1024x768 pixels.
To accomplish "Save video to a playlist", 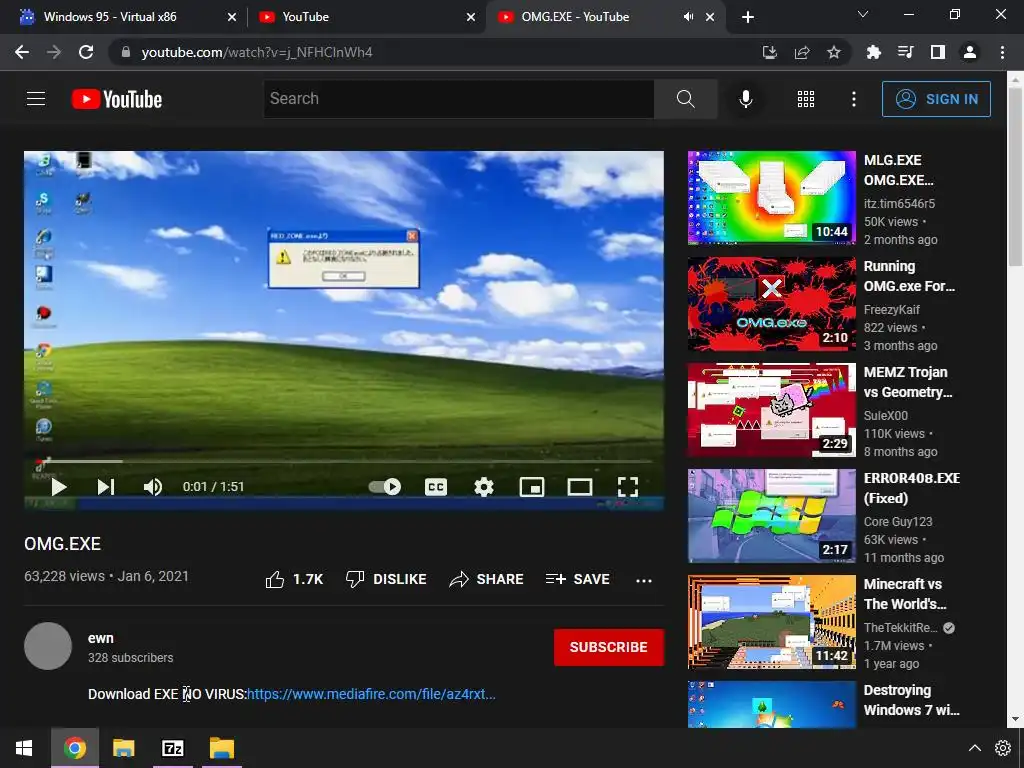I will pyautogui.click(x=577, y=579).
